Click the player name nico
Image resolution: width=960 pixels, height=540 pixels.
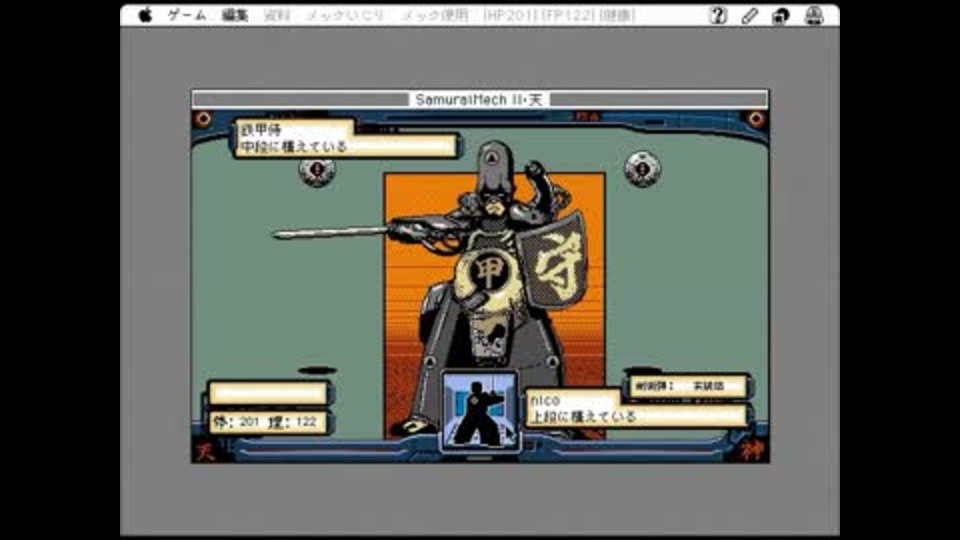pos(545,400)
